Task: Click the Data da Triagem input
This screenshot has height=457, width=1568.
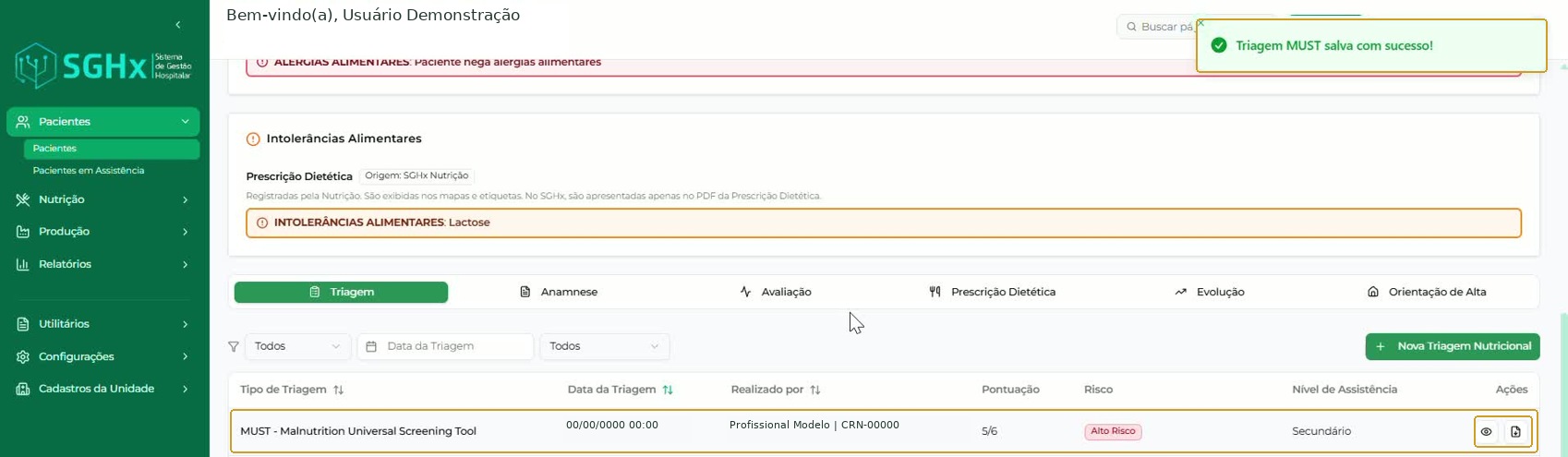Action: point(445,346)
